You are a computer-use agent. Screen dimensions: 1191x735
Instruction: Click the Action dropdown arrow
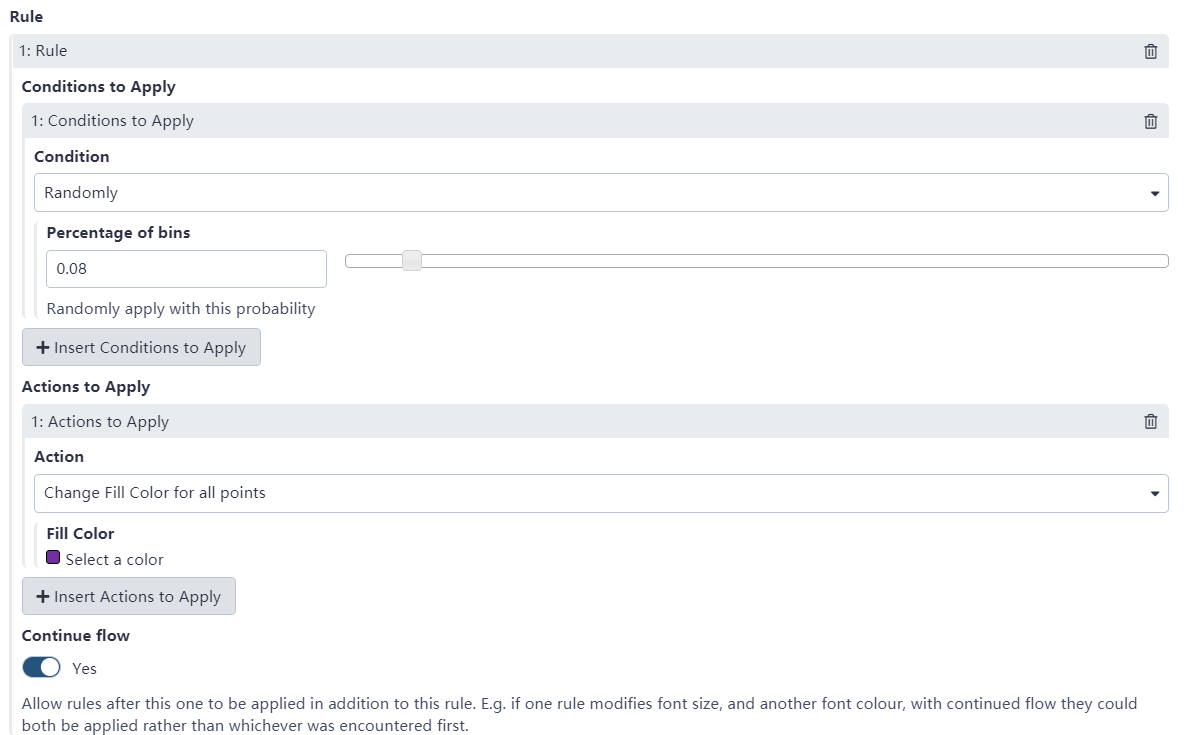(1155, 494)
